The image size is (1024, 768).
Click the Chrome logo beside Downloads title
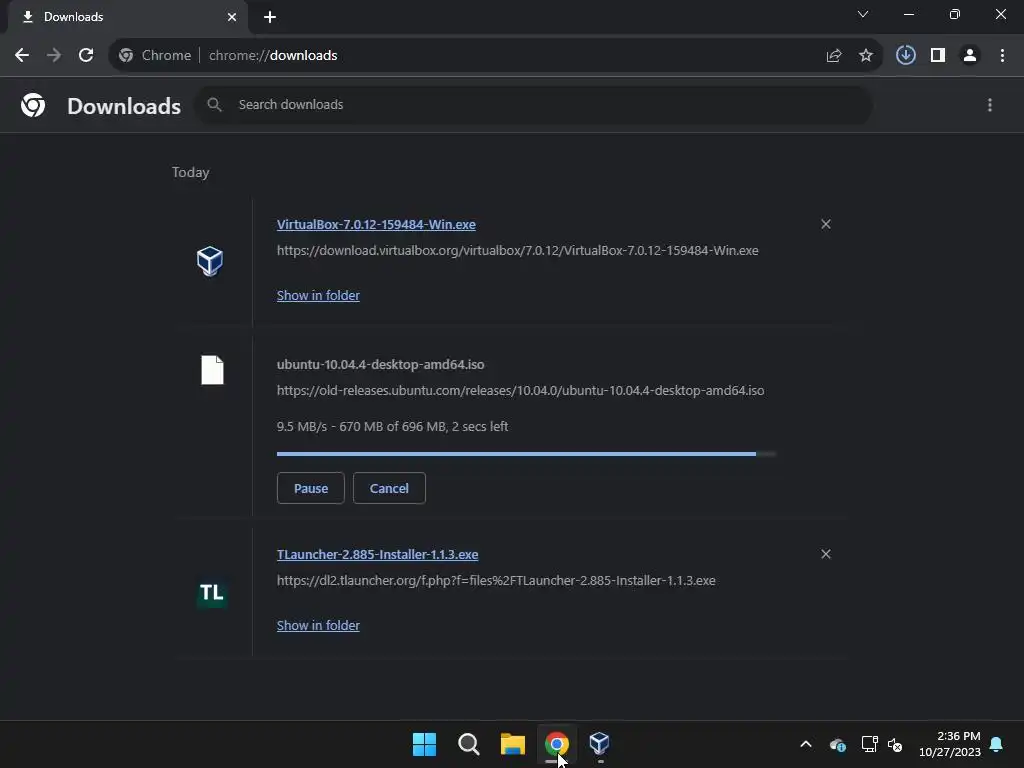[x=33, y=105]
